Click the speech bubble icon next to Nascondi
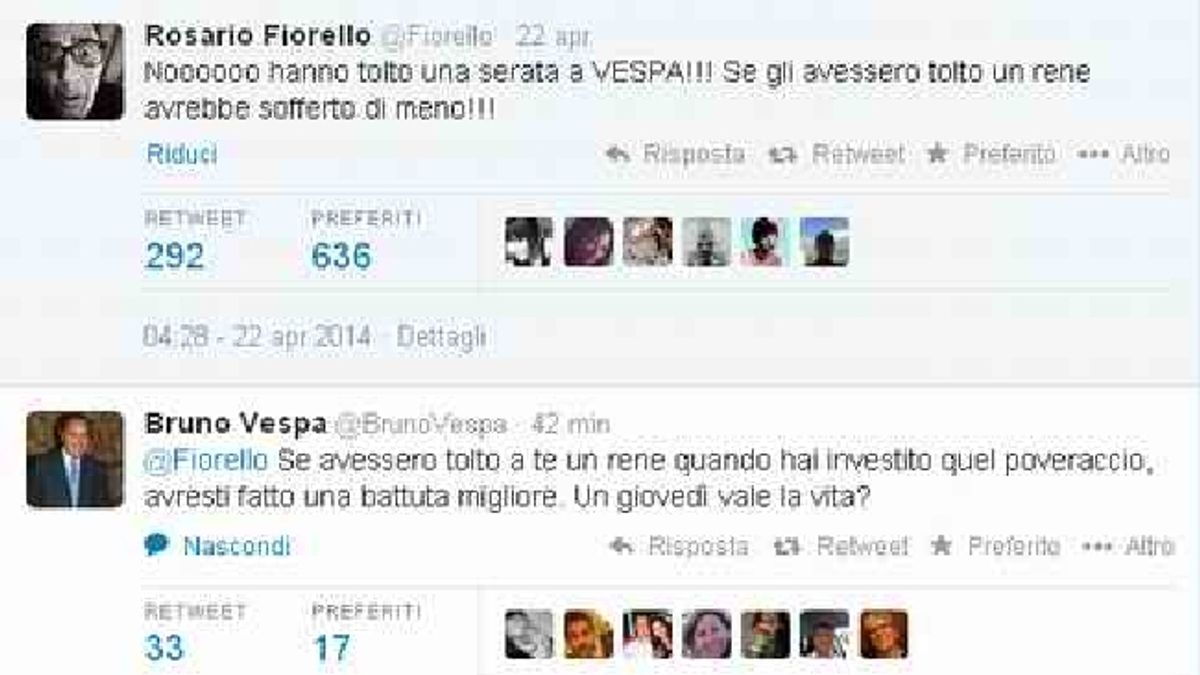The width and height of the screenshot is (1200, 675). point(156,545)
